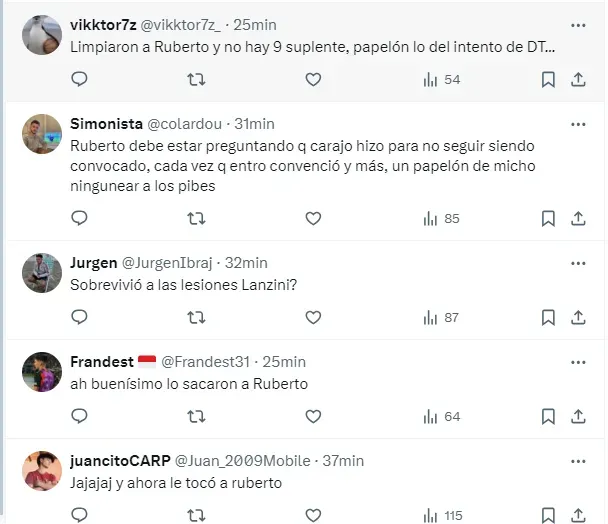Reply to vikktor7z's tweet
608x524 pixels.
(79, 80)
